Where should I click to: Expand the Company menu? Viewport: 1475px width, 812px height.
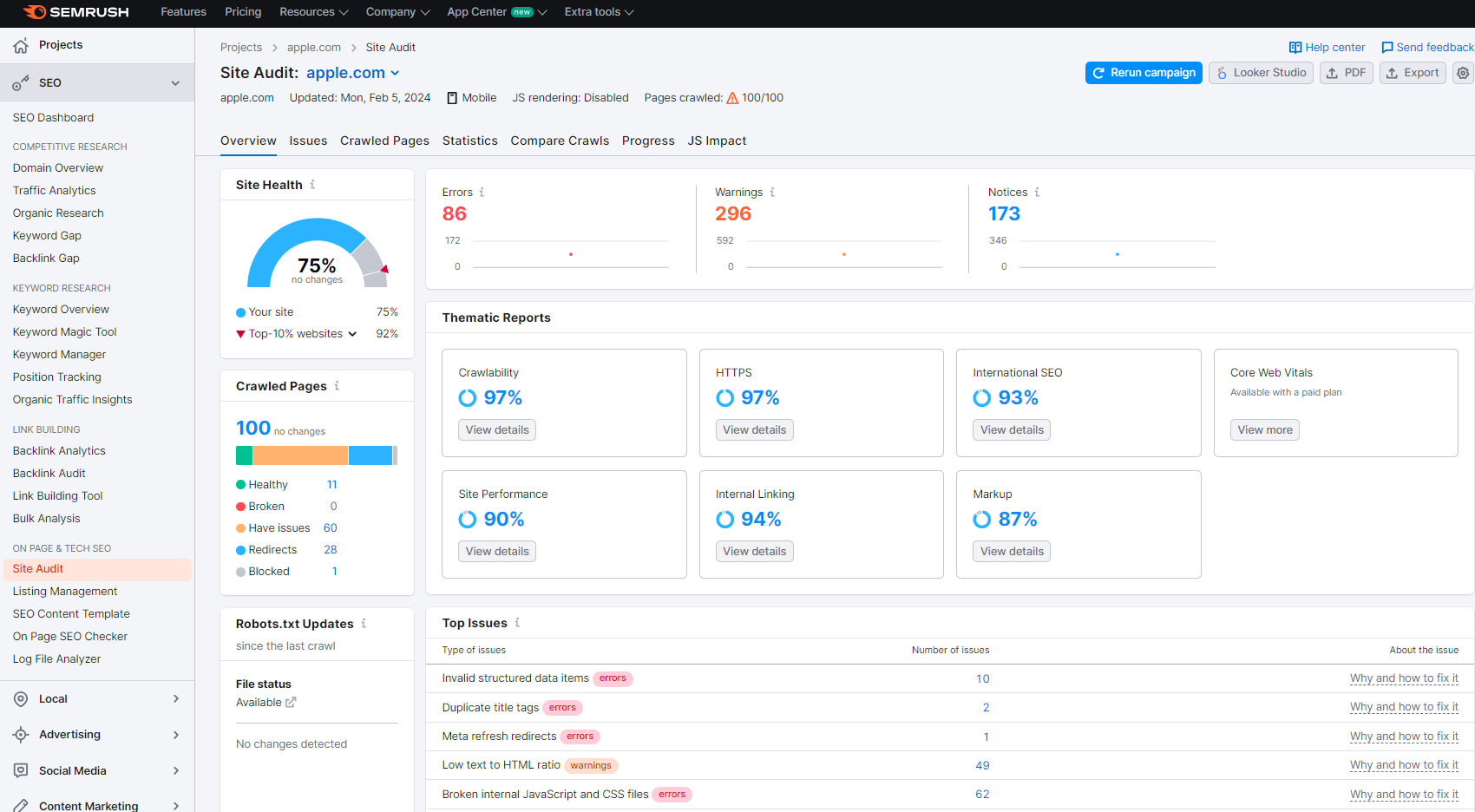pos(397,12)
